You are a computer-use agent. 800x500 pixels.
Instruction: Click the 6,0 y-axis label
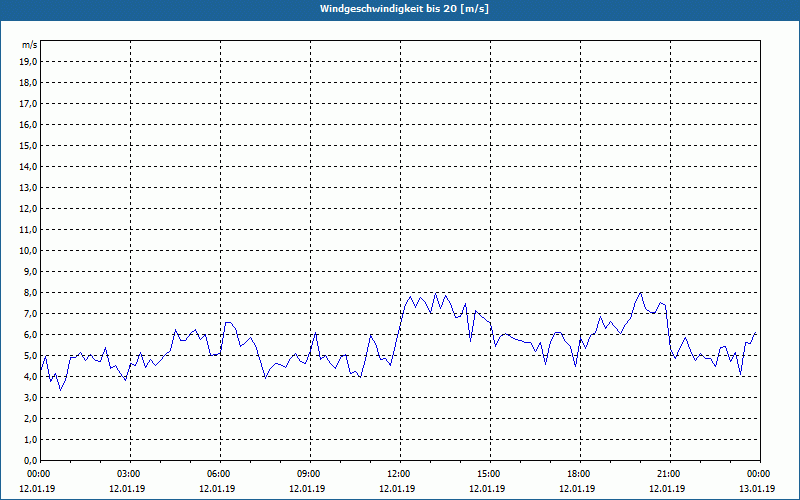(x=30, y=335)
